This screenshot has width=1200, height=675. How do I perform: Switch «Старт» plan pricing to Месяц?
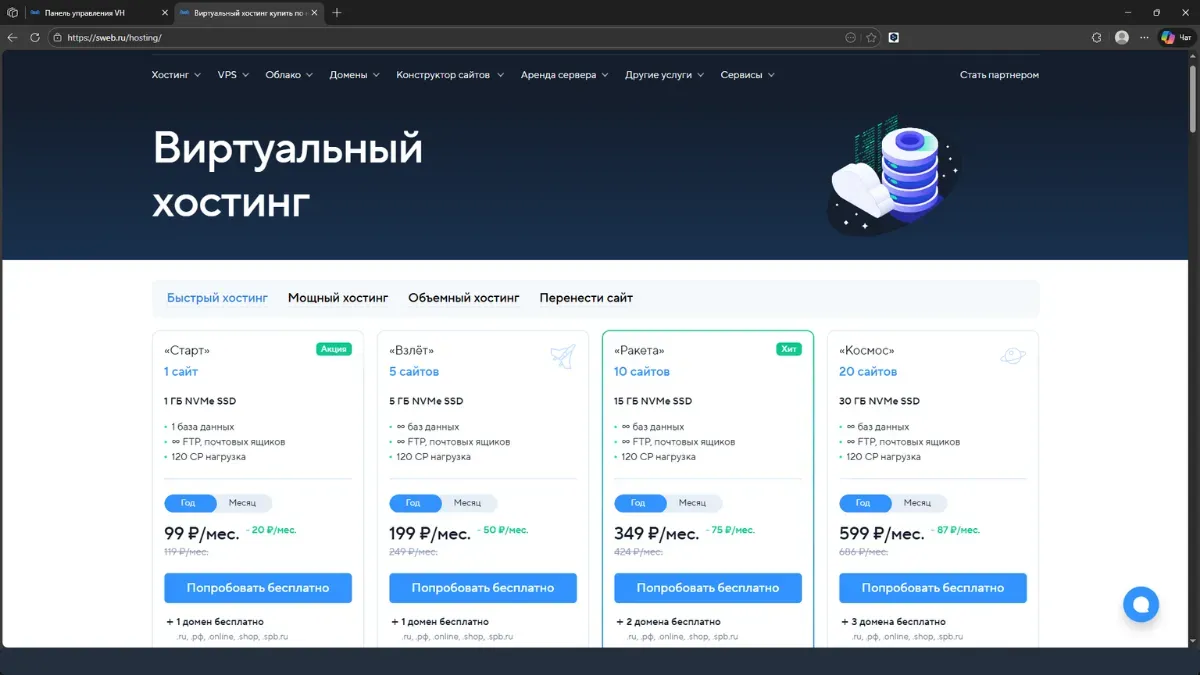click(x=245, y=503)
